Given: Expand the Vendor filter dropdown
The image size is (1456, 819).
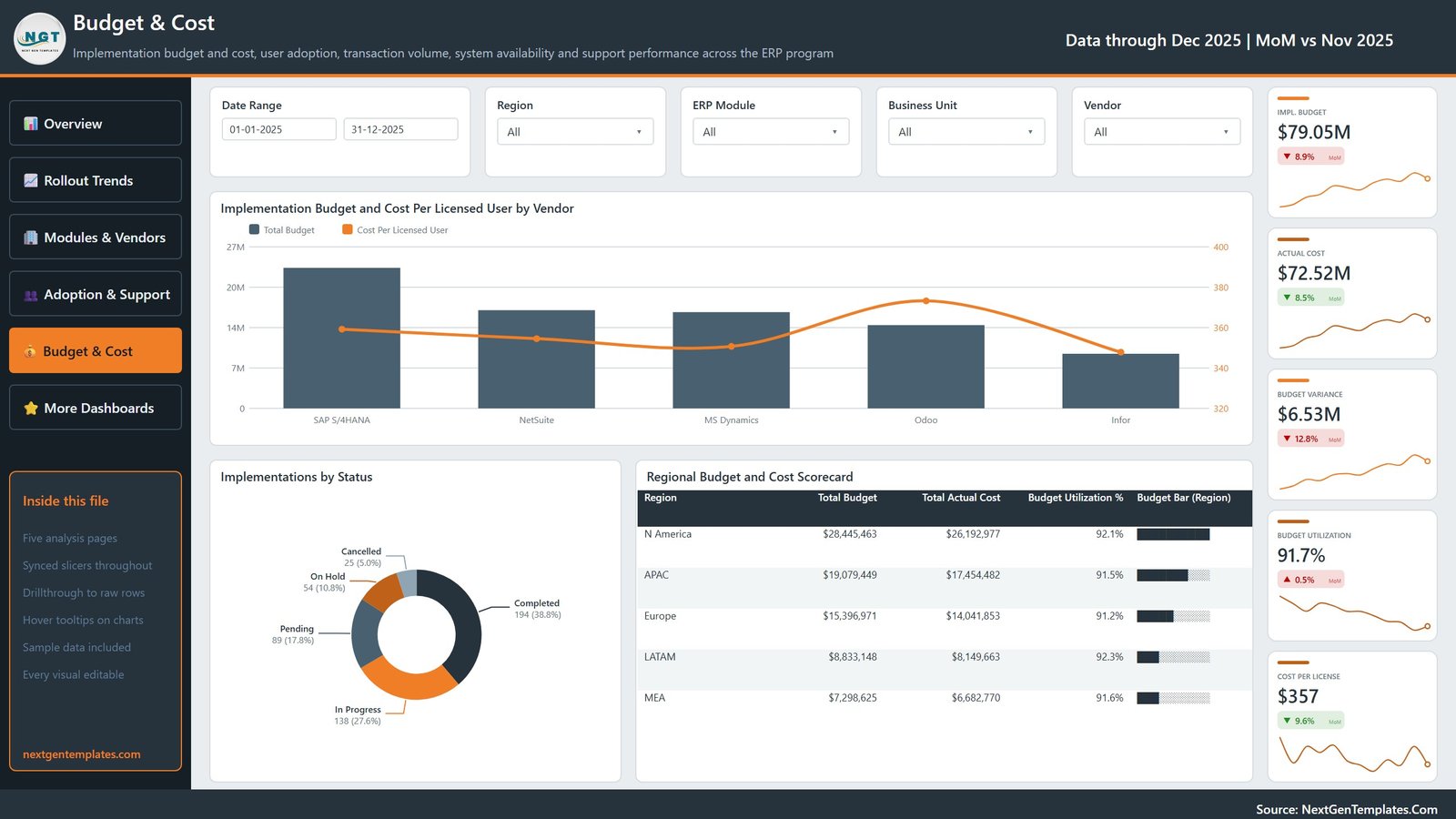Looking at the screenshot, I should click(x=1162, y=132).
